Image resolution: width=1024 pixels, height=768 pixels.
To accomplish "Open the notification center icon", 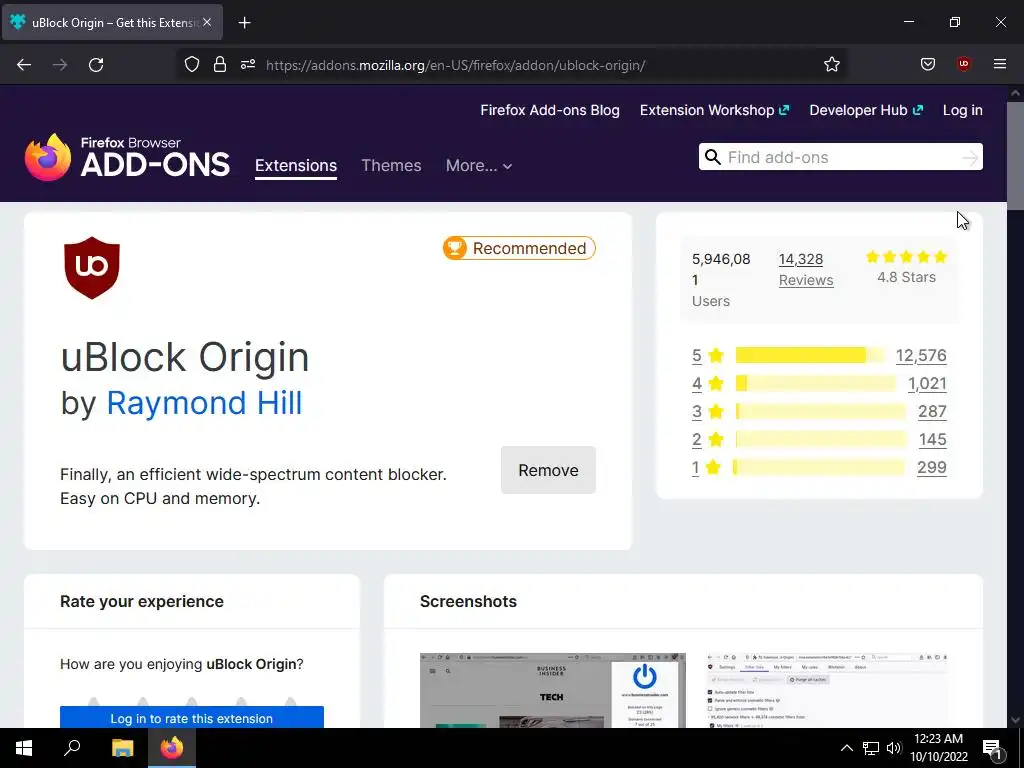I will 993,748.
